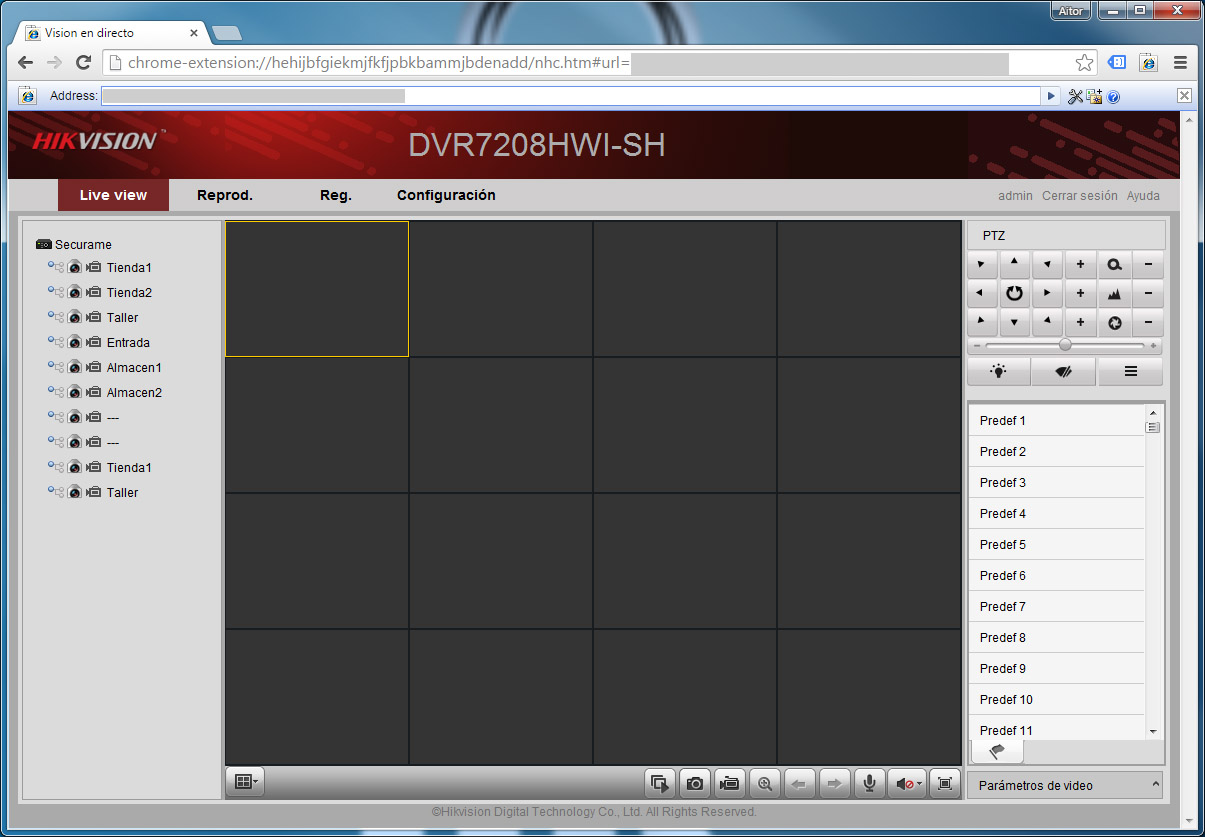Bookmark this page with the star icon
This screenshot has width=1205, height=837.
1084,63
